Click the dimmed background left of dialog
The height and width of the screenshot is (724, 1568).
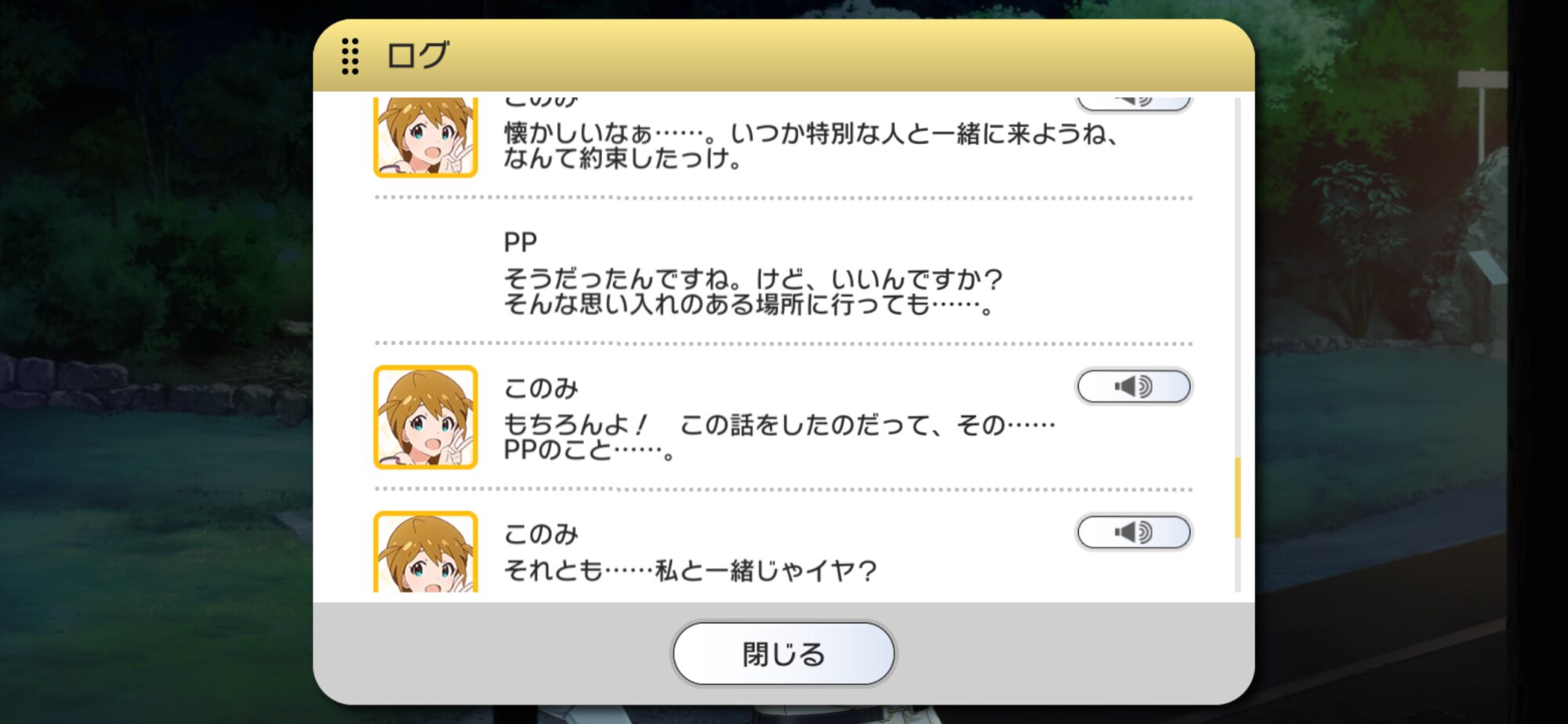point(157,360)
